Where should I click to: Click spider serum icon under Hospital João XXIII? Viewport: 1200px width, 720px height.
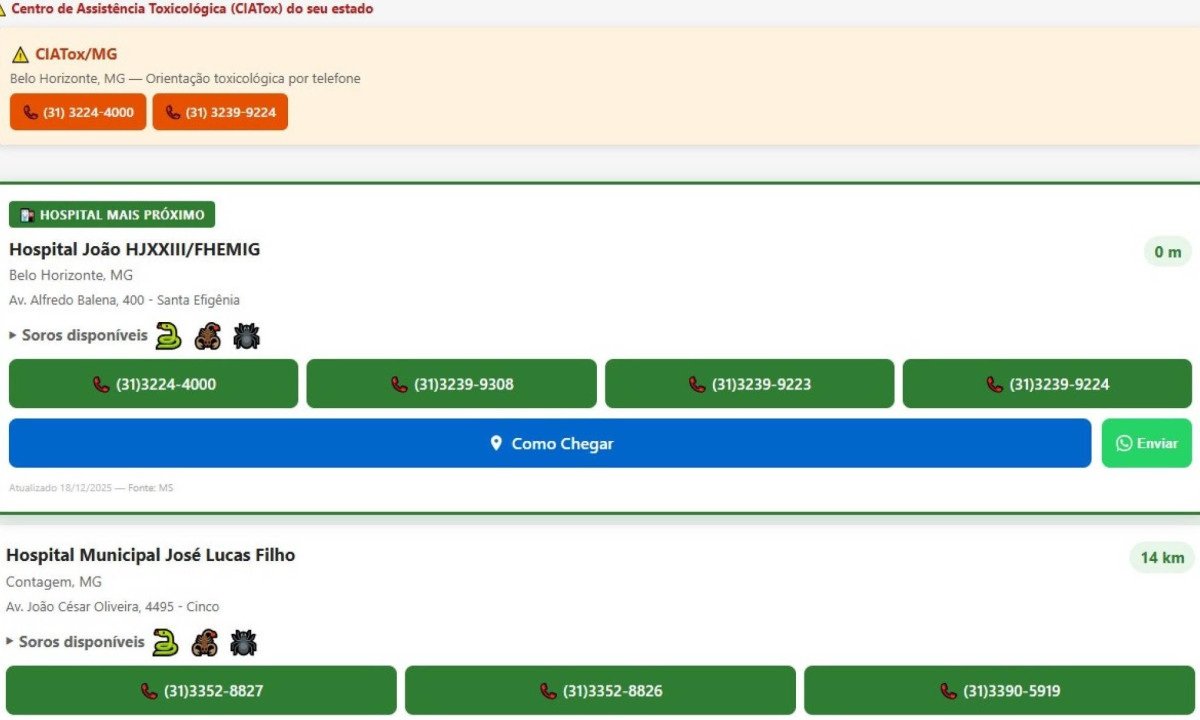(x=246, y=336)
